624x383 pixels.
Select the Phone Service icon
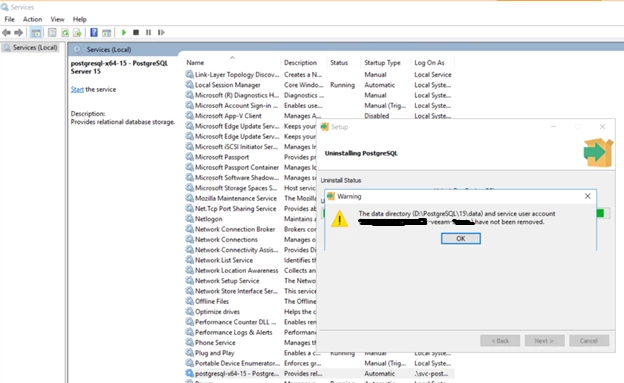pos(189,343)
